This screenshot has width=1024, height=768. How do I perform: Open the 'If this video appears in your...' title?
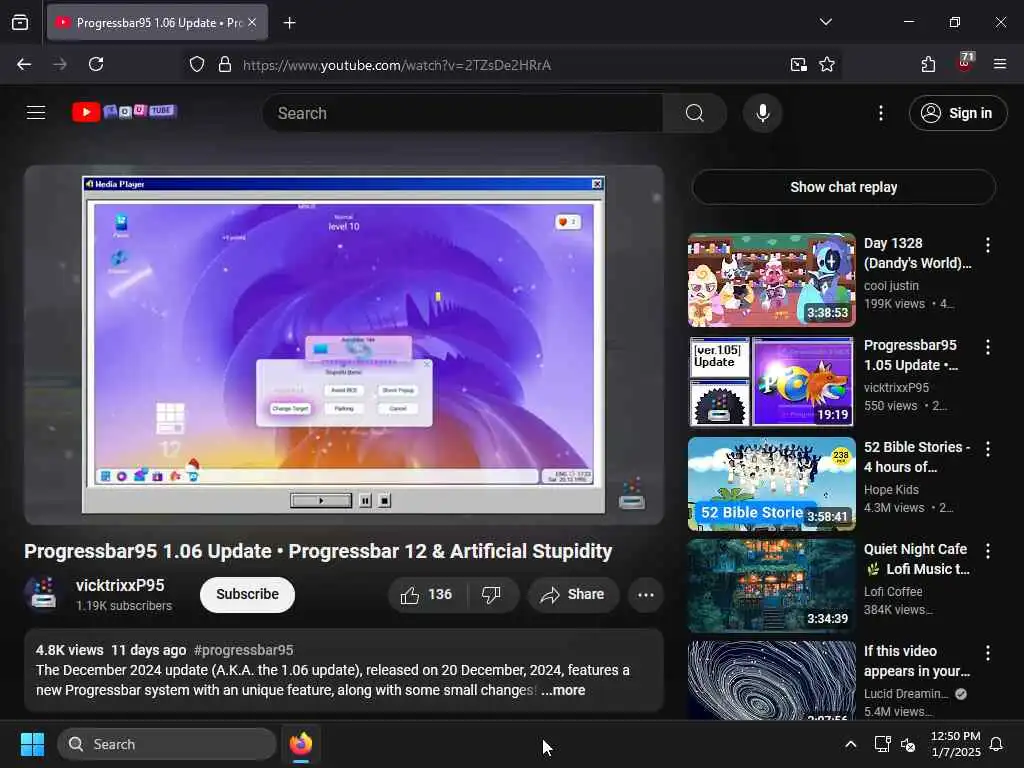point(917,661)
